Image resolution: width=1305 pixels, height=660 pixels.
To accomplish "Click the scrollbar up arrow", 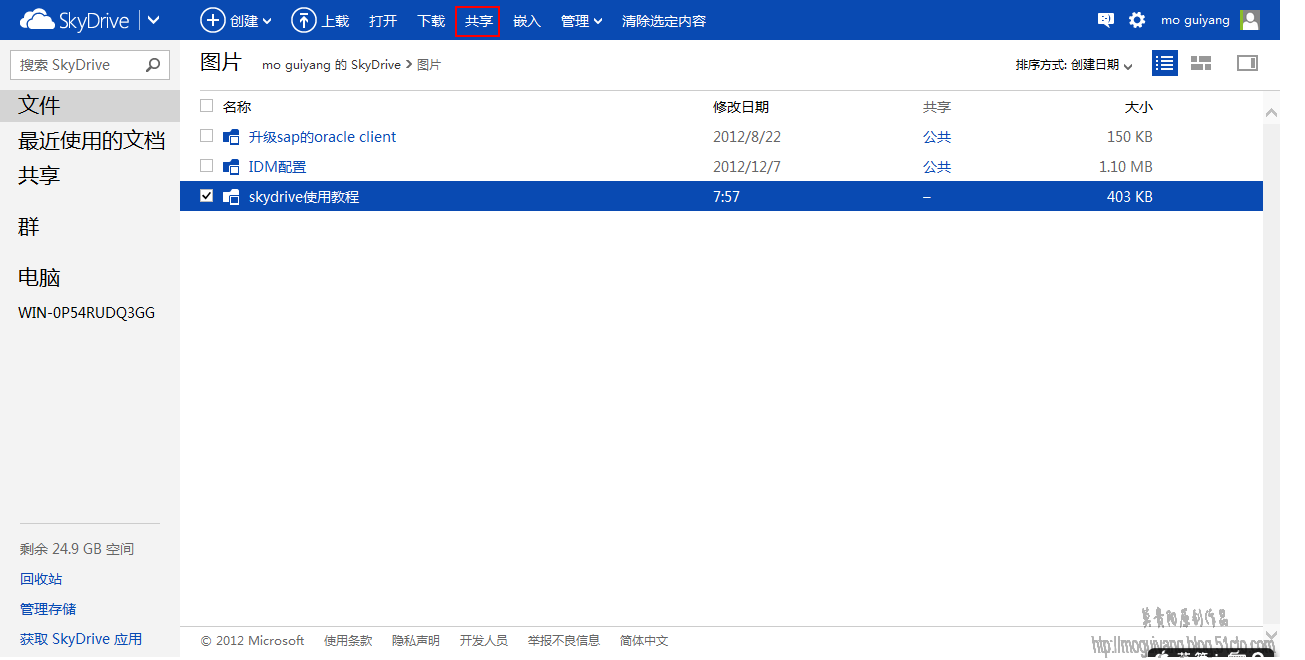I will pyautogui.click(x=1272, y=113).
